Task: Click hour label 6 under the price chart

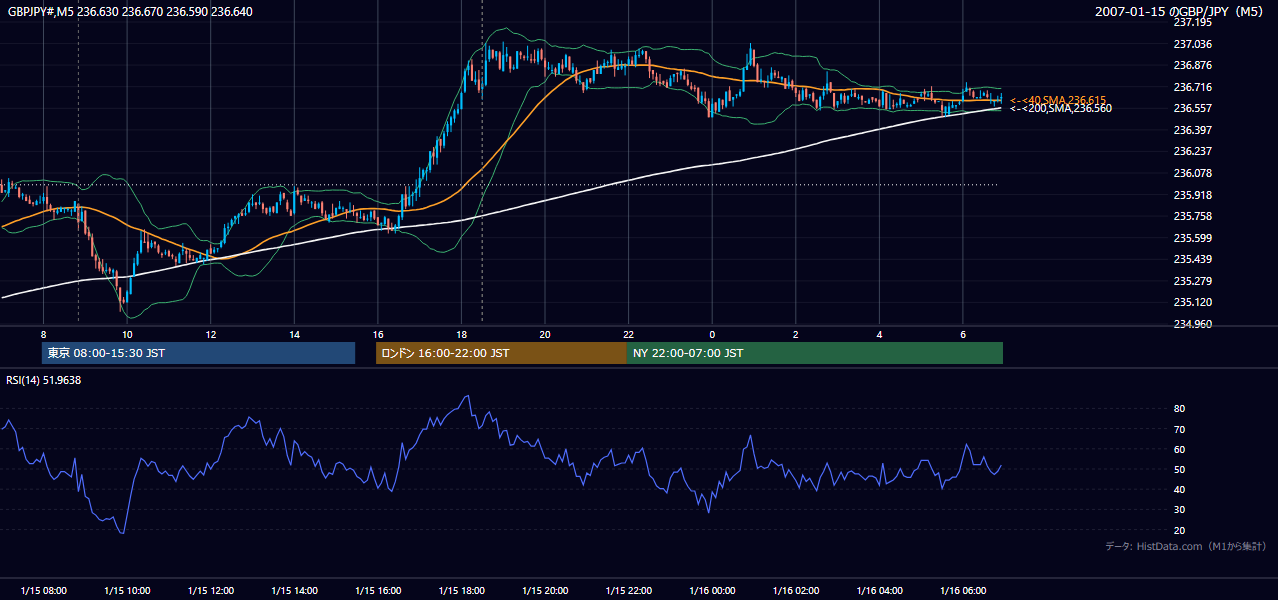Action: 962,334
